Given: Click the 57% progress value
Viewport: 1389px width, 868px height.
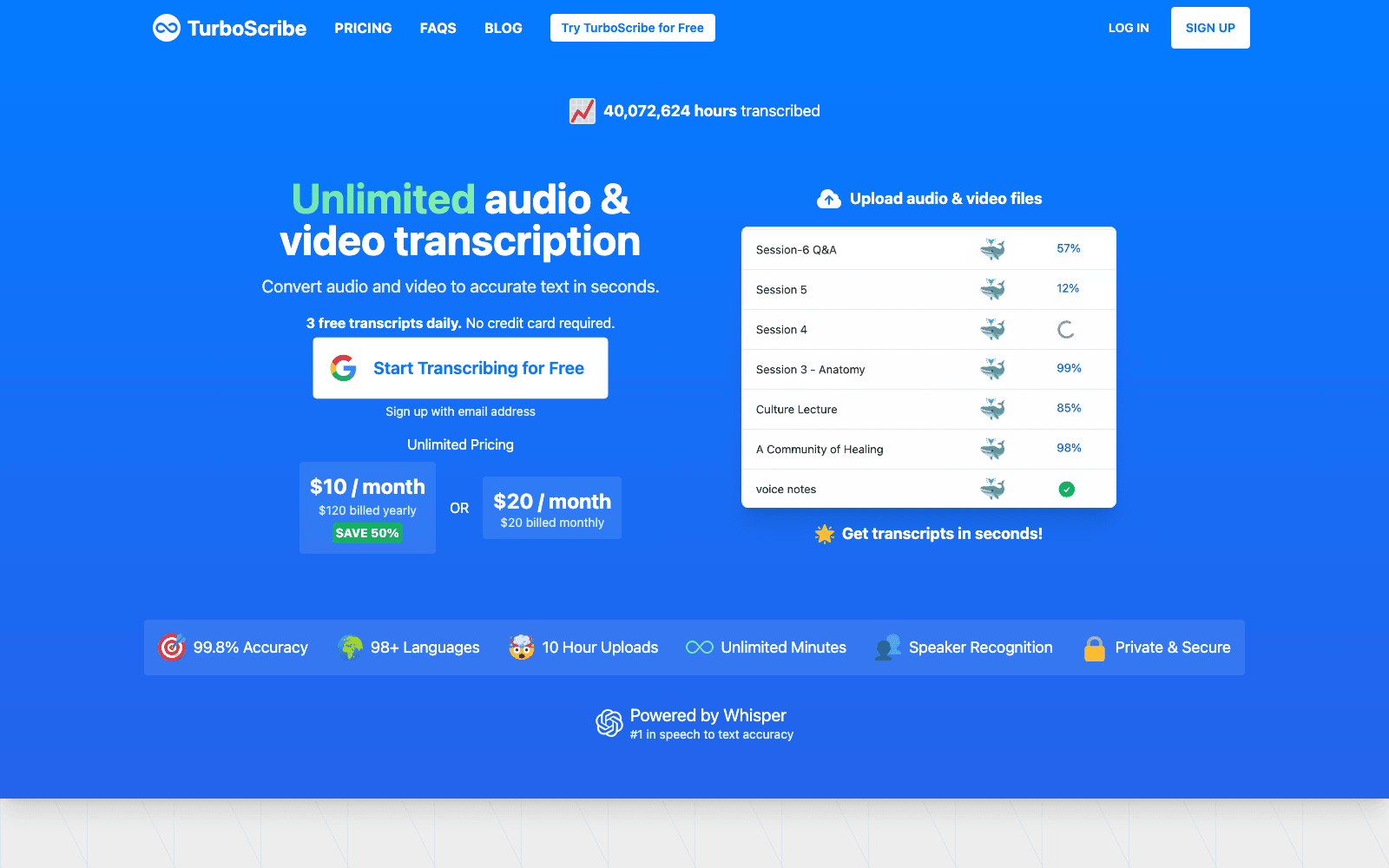Looking at the screenshot, I should pos(1068,248).
